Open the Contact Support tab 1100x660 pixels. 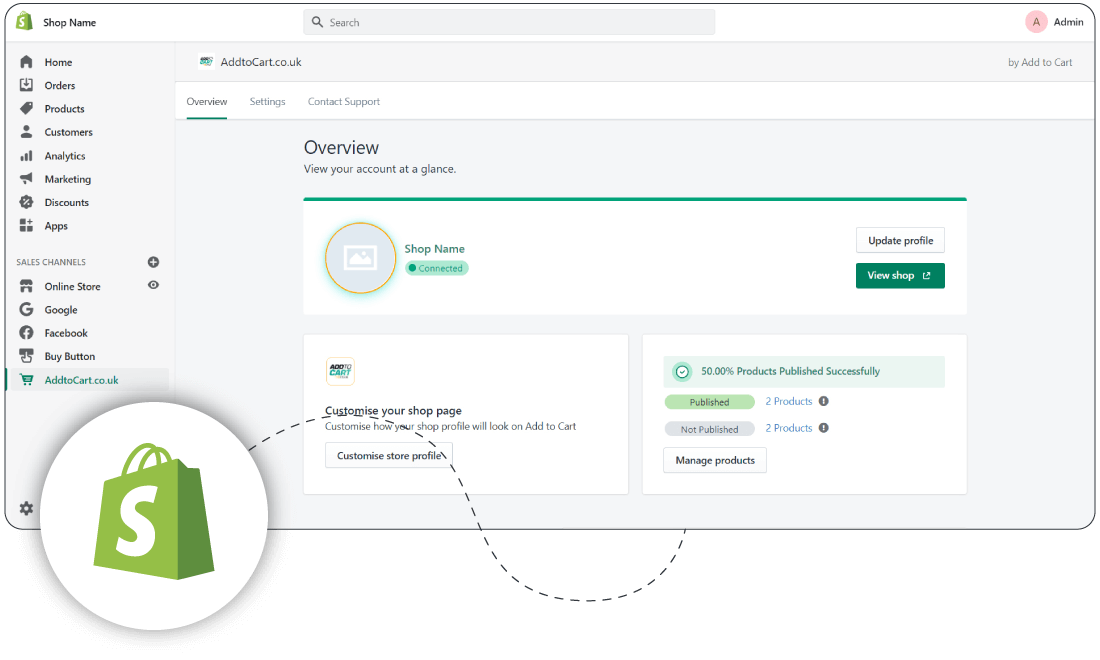point(344,102)
